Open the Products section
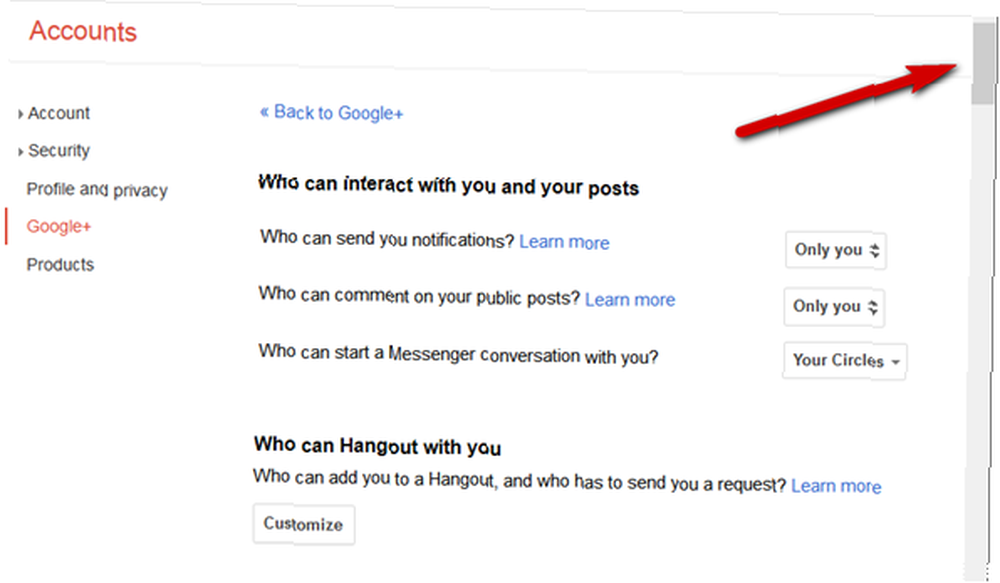The image size is (1000, 583). click(60, 264)
